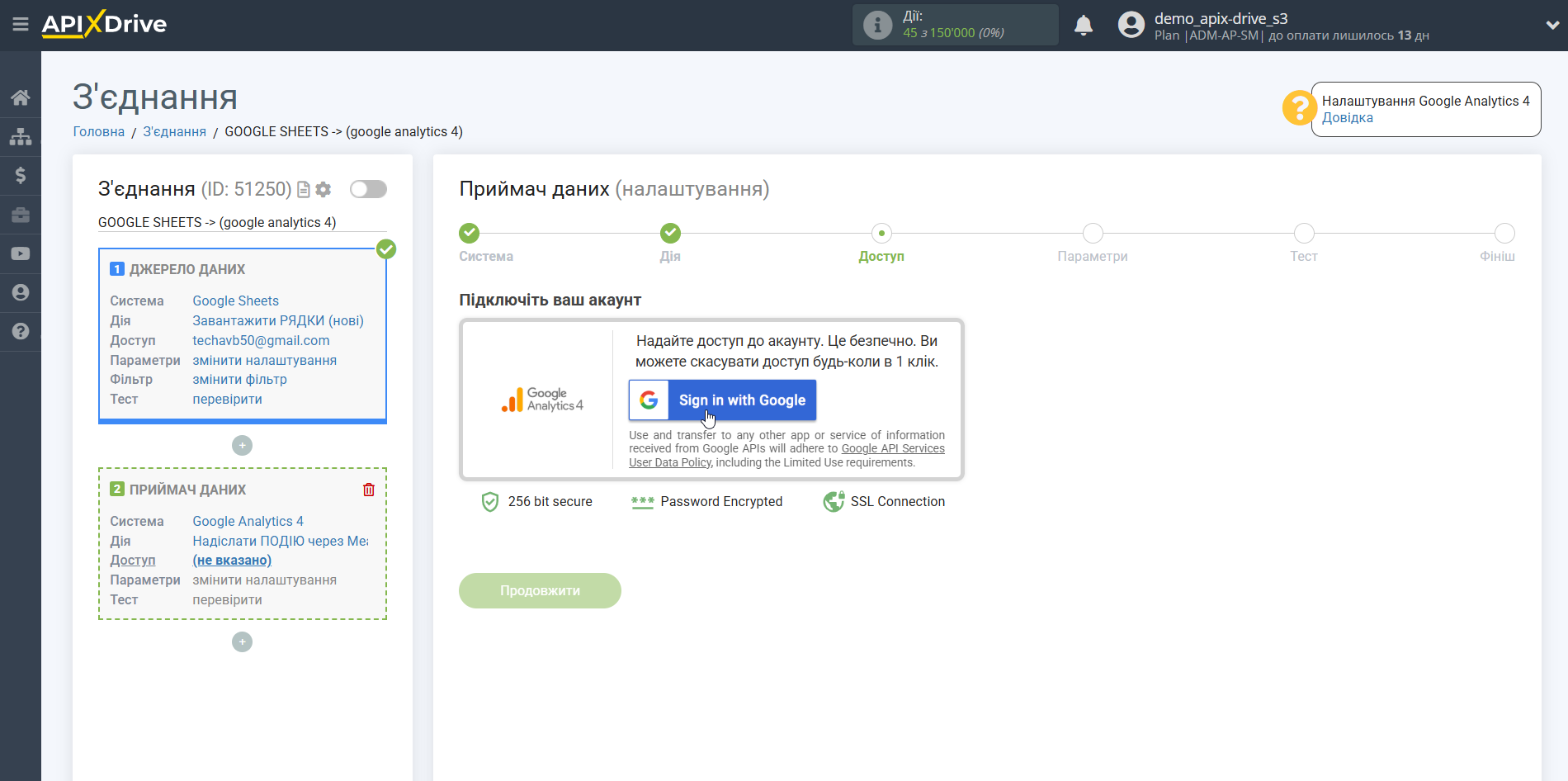The image size is (1568, 781).
Task: Click the ДЖЕРЕЛО ДАНИХ block header
Action: click(x=187, y=270)
